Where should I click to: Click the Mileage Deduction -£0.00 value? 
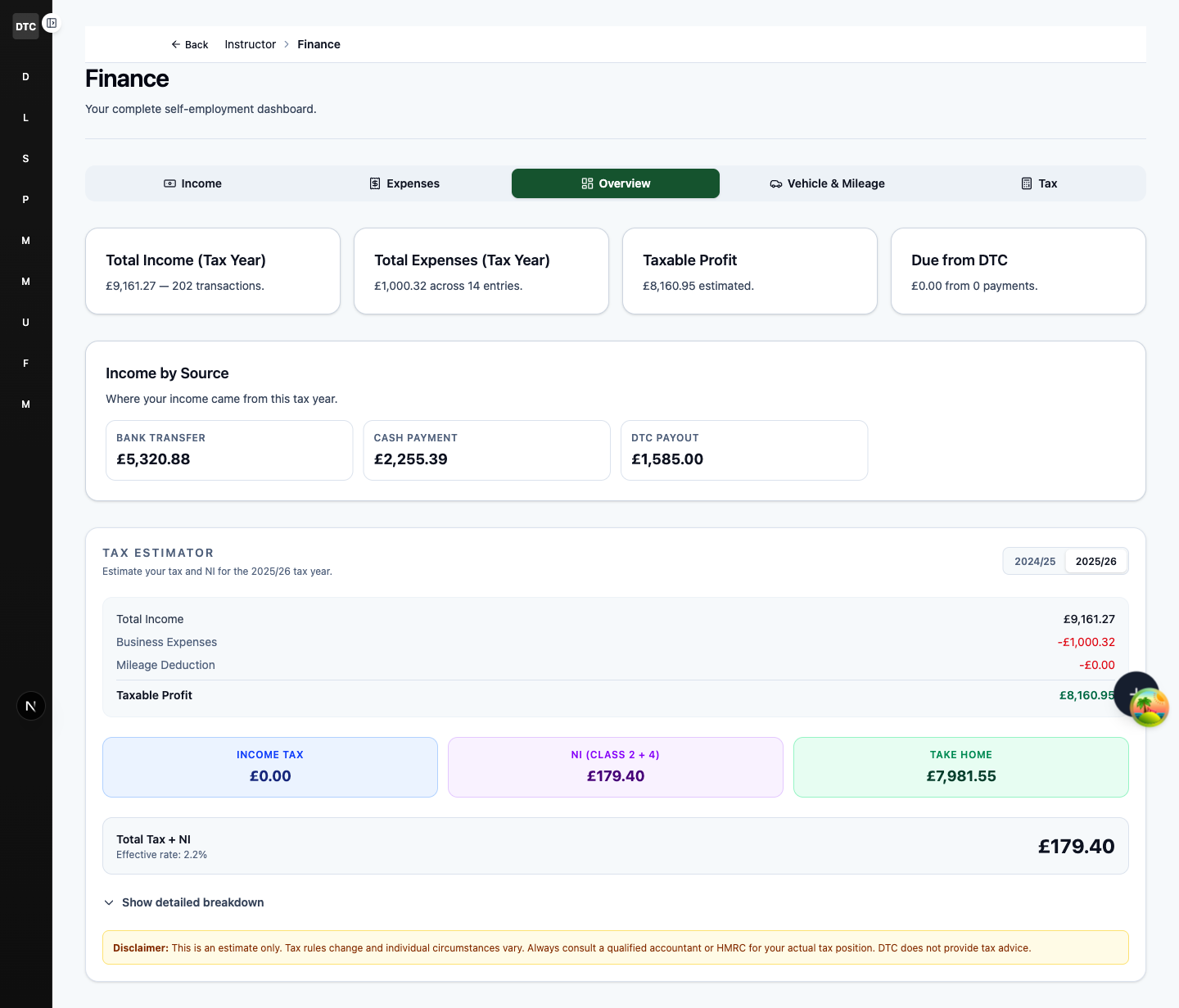pyautogui.click(x=1096, y=665)
